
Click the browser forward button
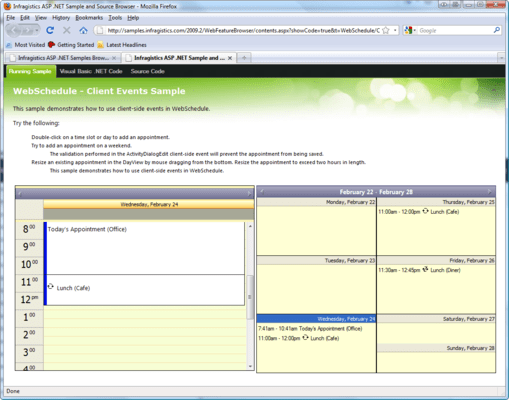point(27,31)
